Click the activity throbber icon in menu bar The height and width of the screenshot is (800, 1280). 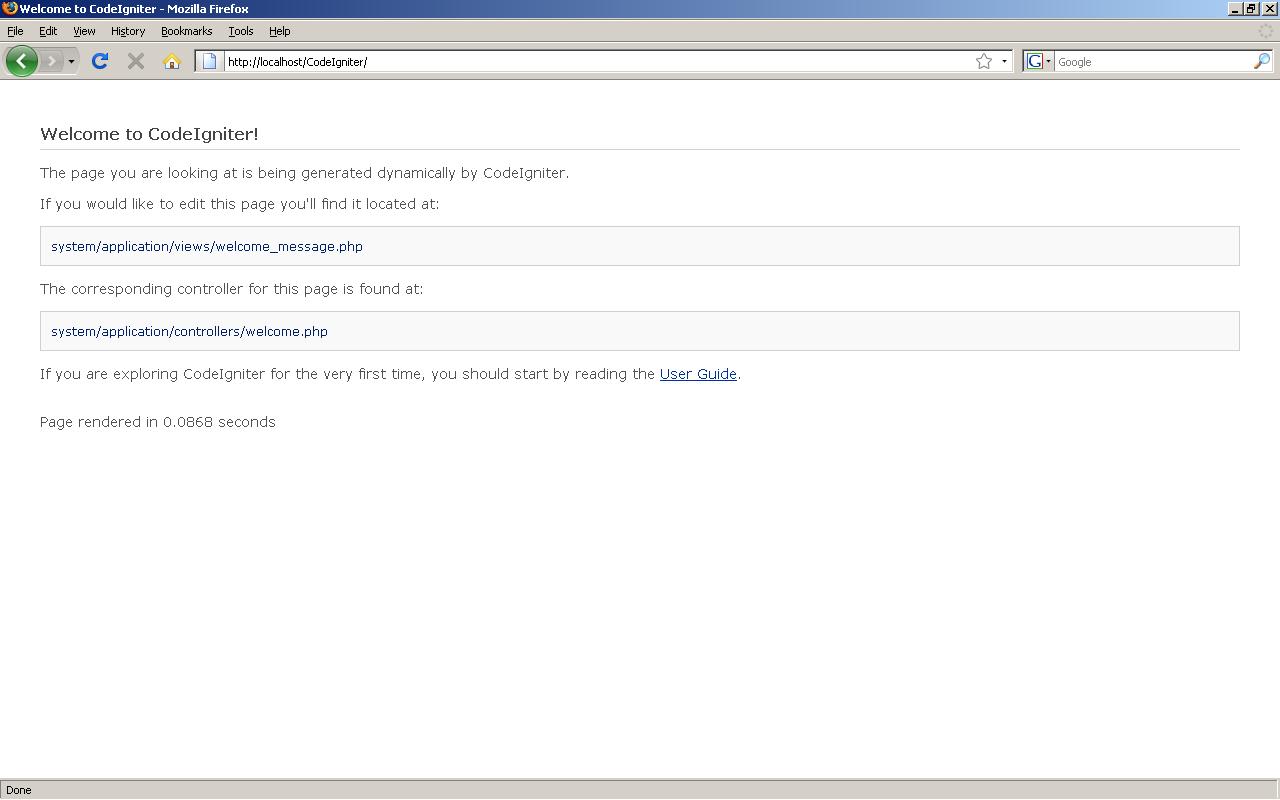(x=1266, y=31)
